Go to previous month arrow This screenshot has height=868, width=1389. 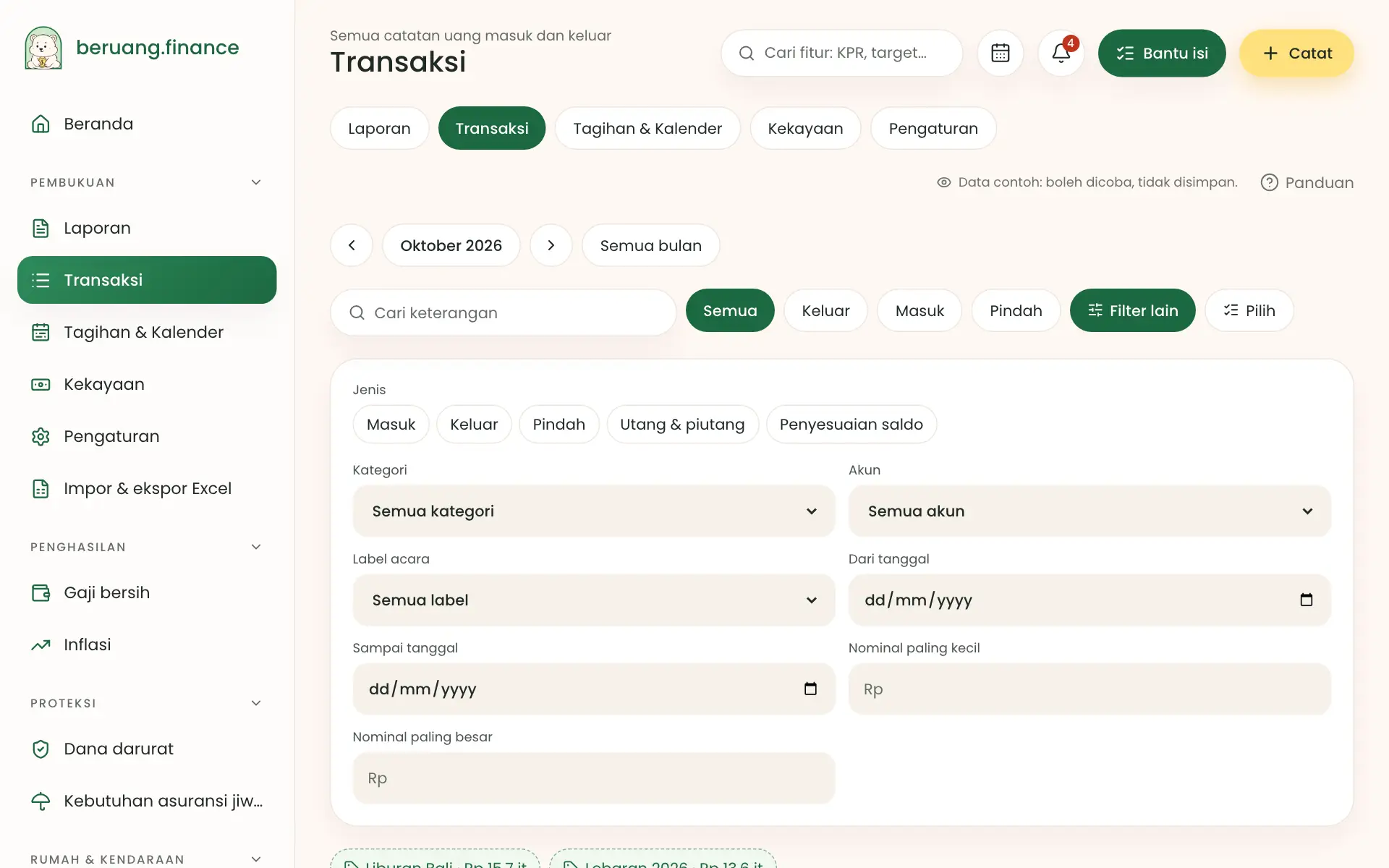(x=352, y=245)
